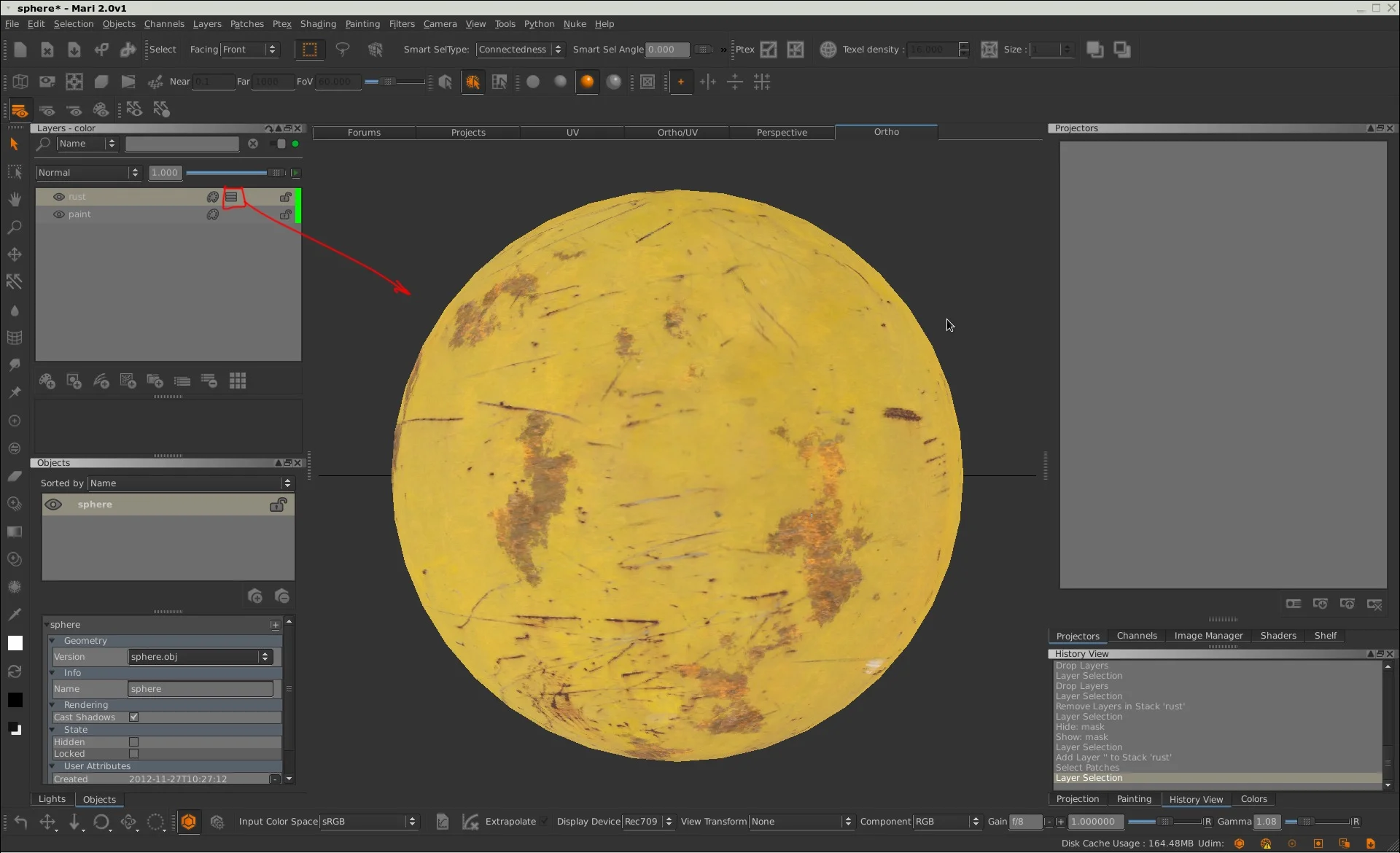Screen dimensions: 1400x853
Task: Click white foreground color swatch
Action: 15,643
